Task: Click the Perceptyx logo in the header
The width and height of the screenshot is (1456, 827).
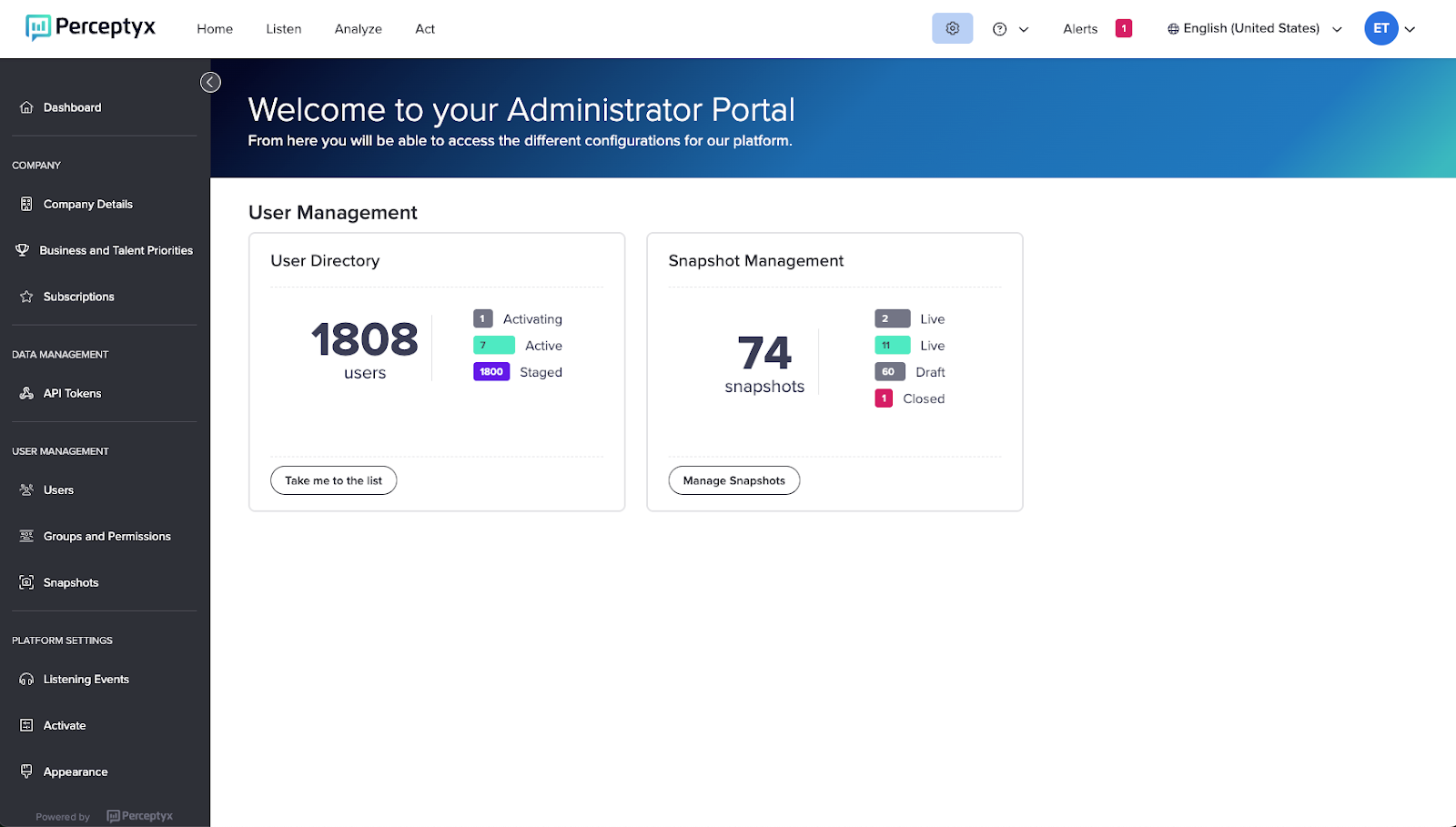Action: click(90, 28)
